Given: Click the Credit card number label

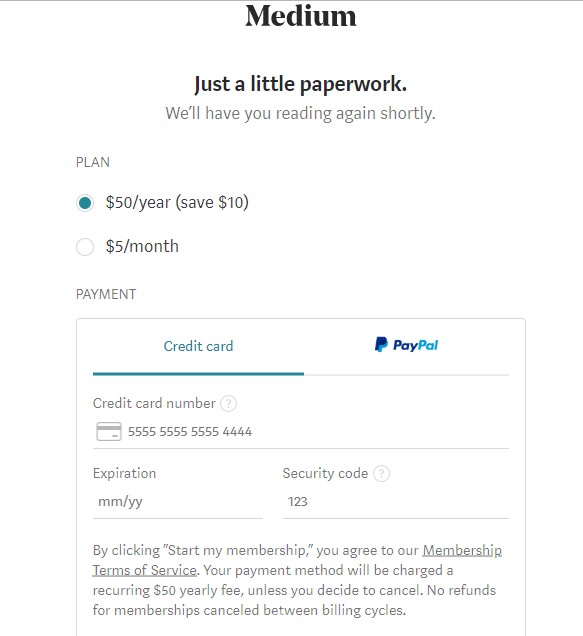Looking at the screenshot, I should [154, 403].
